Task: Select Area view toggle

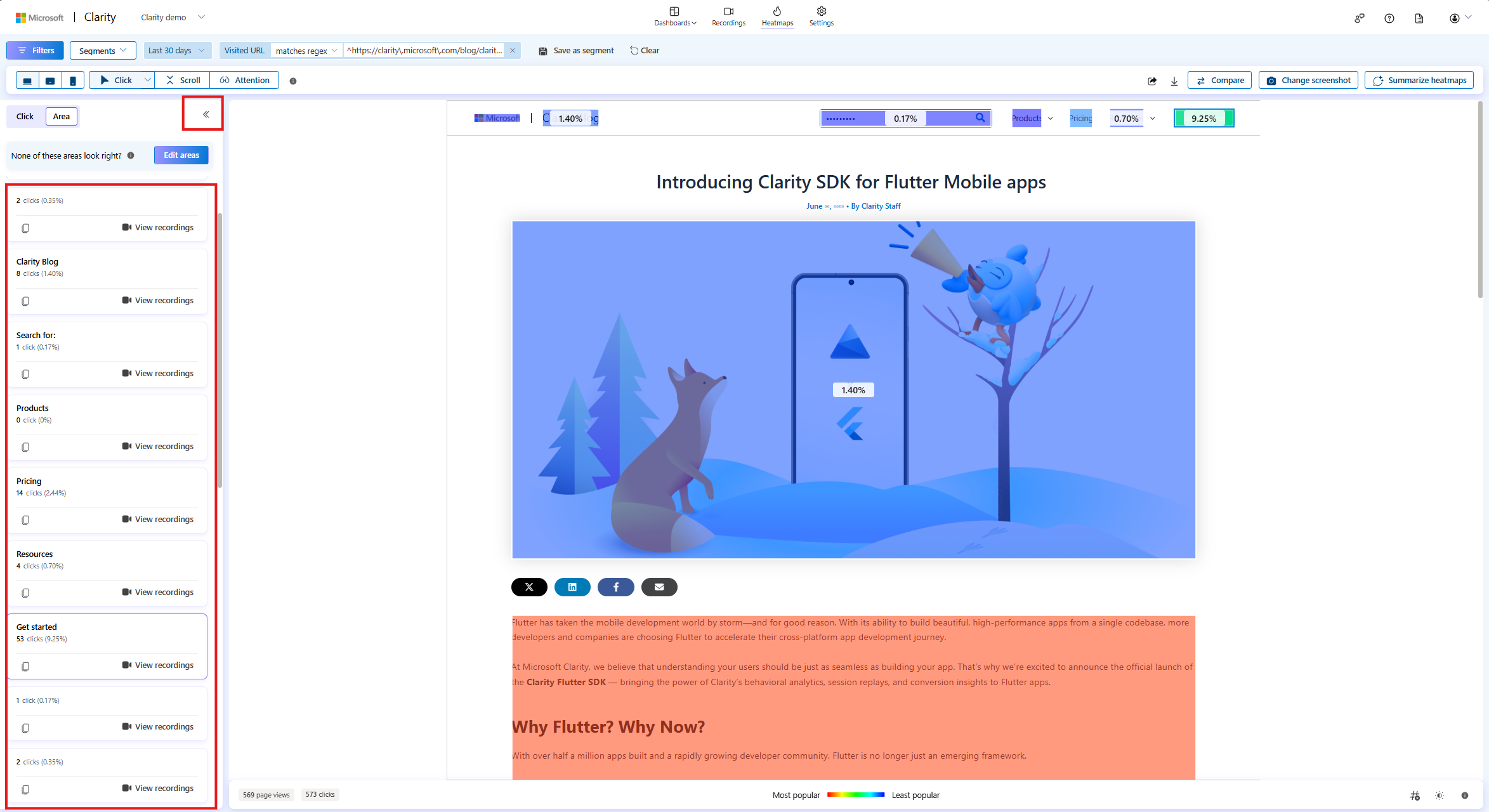Action: [x=62, y=116]
